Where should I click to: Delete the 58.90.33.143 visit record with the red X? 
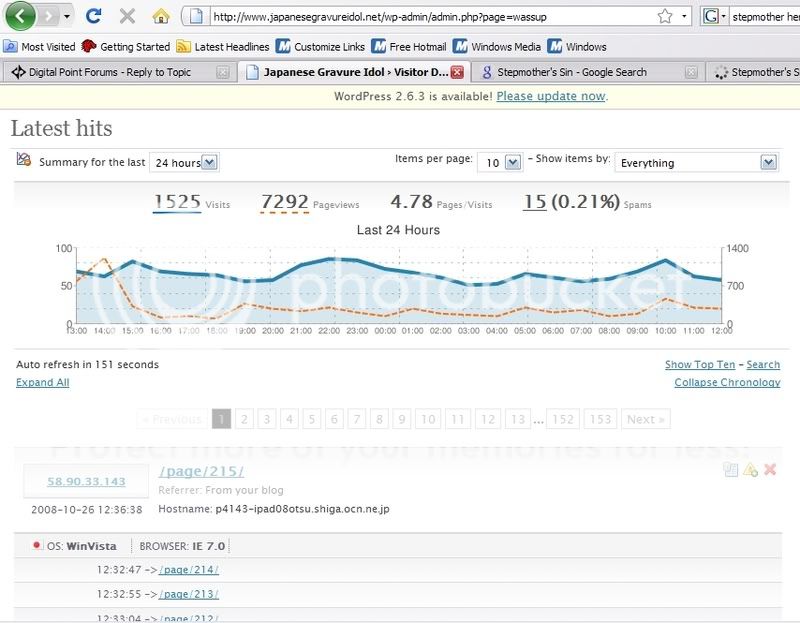(770, 469)
